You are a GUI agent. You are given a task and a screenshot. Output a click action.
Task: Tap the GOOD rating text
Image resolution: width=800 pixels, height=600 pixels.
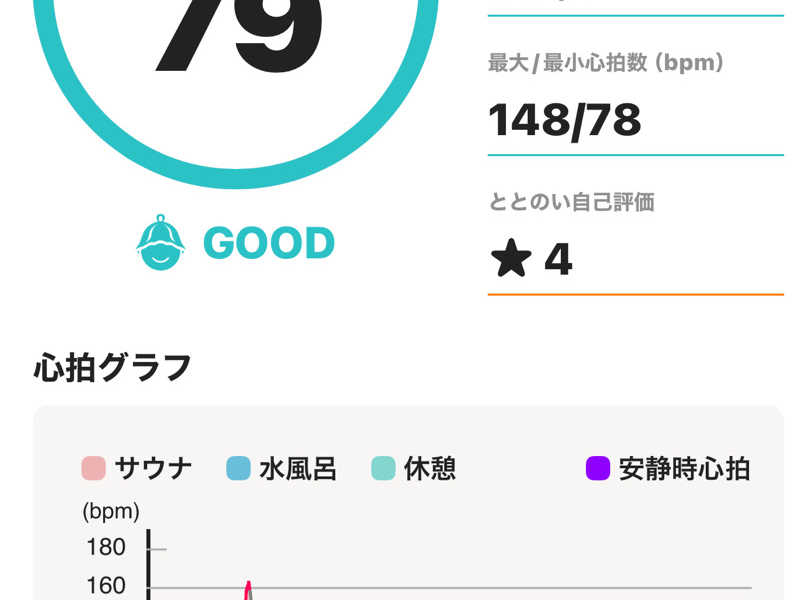(268, 243)
